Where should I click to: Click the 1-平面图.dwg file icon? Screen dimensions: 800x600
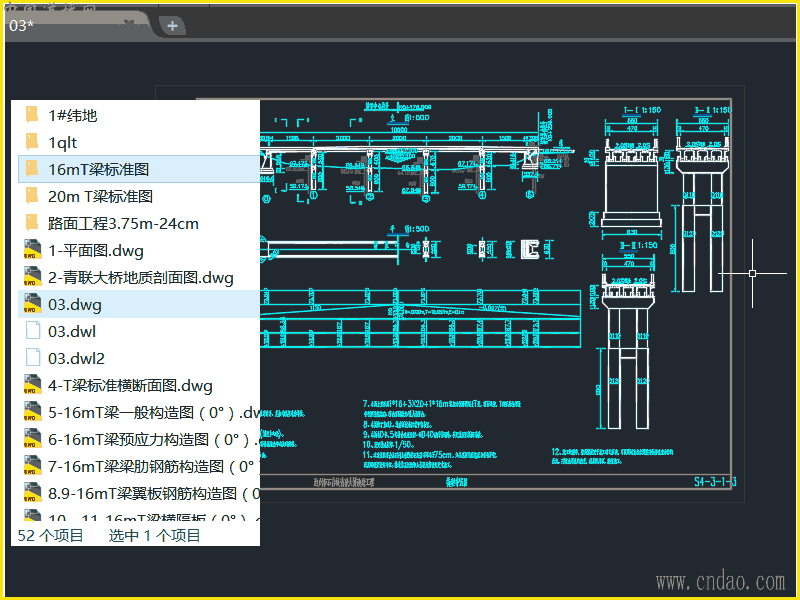pyautogui.click(x=32, y=250)
